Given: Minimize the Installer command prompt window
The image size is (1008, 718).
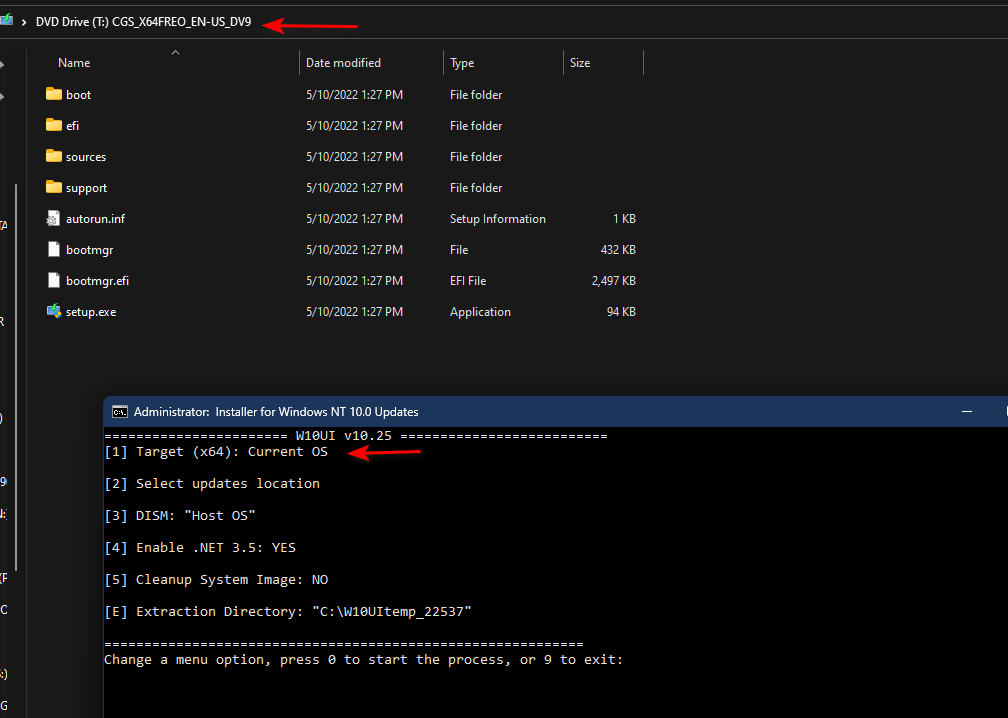Looking at the screenshot, I should pyautogui.click(x=967, y=411).
